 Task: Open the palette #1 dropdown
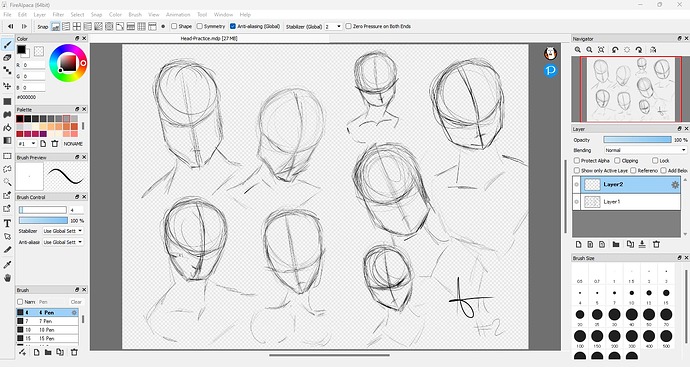pos(27,144)
